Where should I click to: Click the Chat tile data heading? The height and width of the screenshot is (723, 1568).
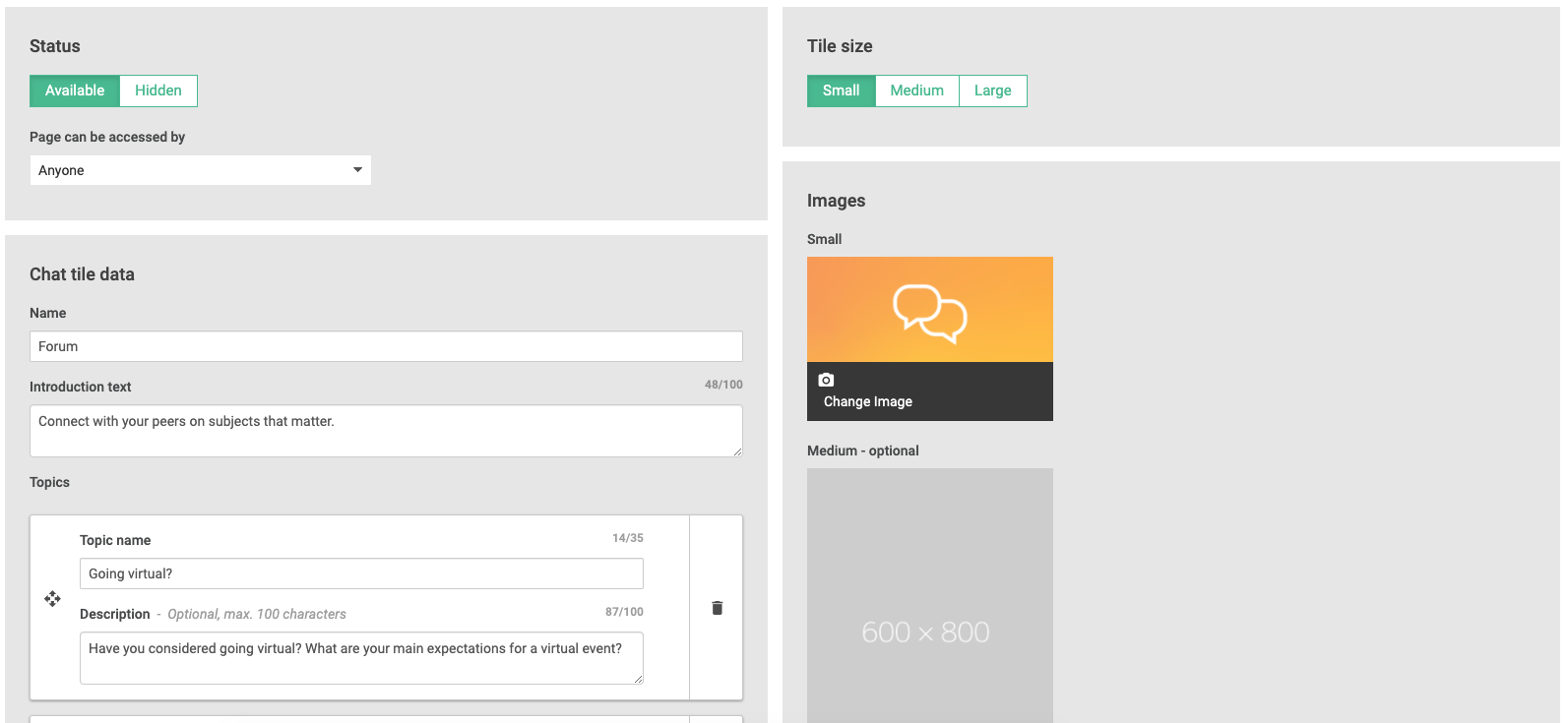pos(82,274)
